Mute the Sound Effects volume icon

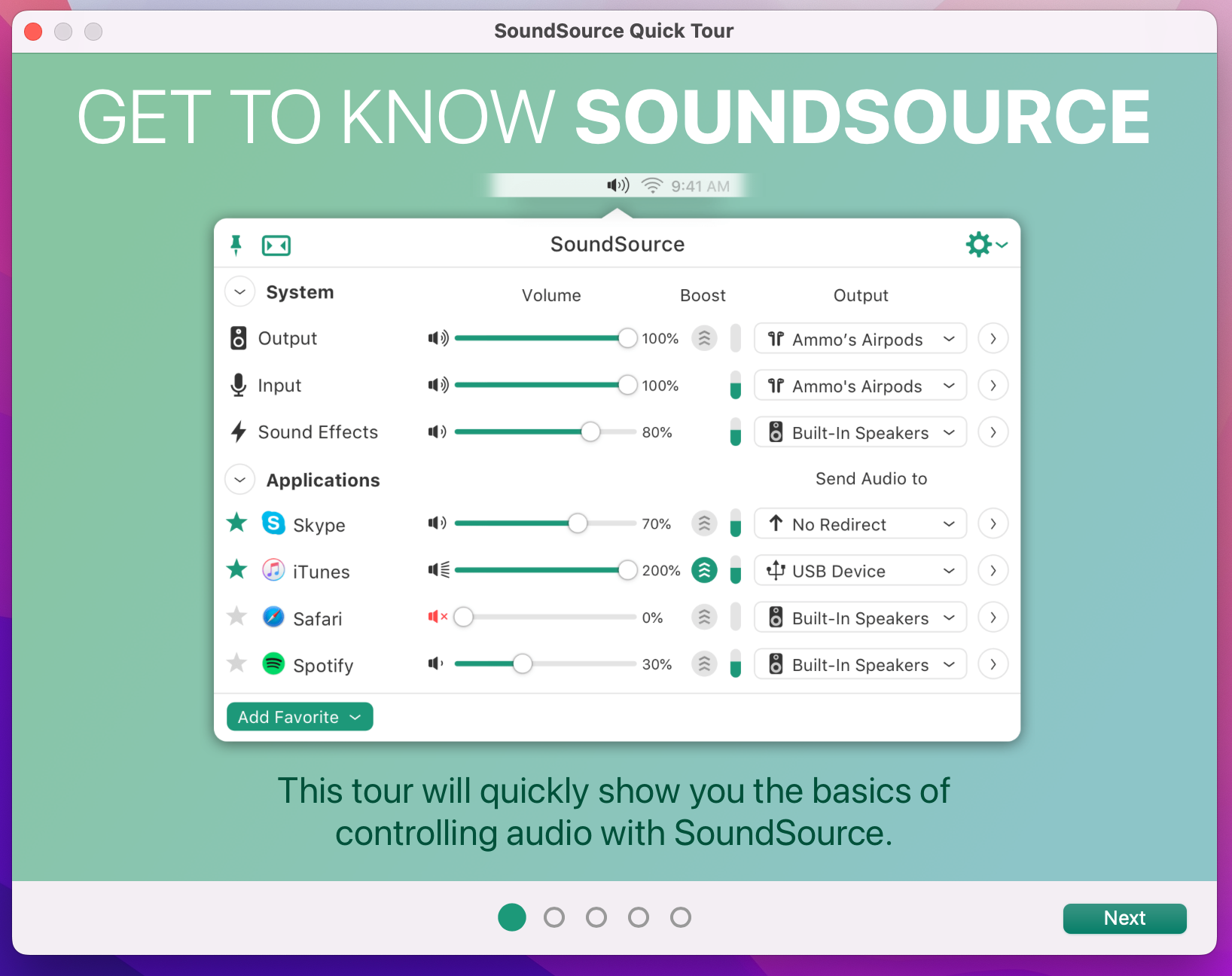[x=438, y=432]
